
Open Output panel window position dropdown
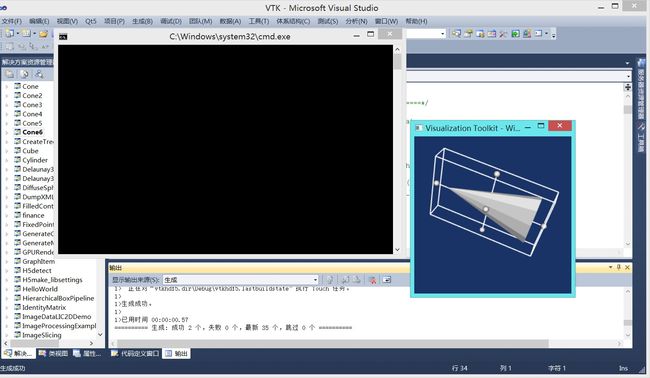coord(610,267)
